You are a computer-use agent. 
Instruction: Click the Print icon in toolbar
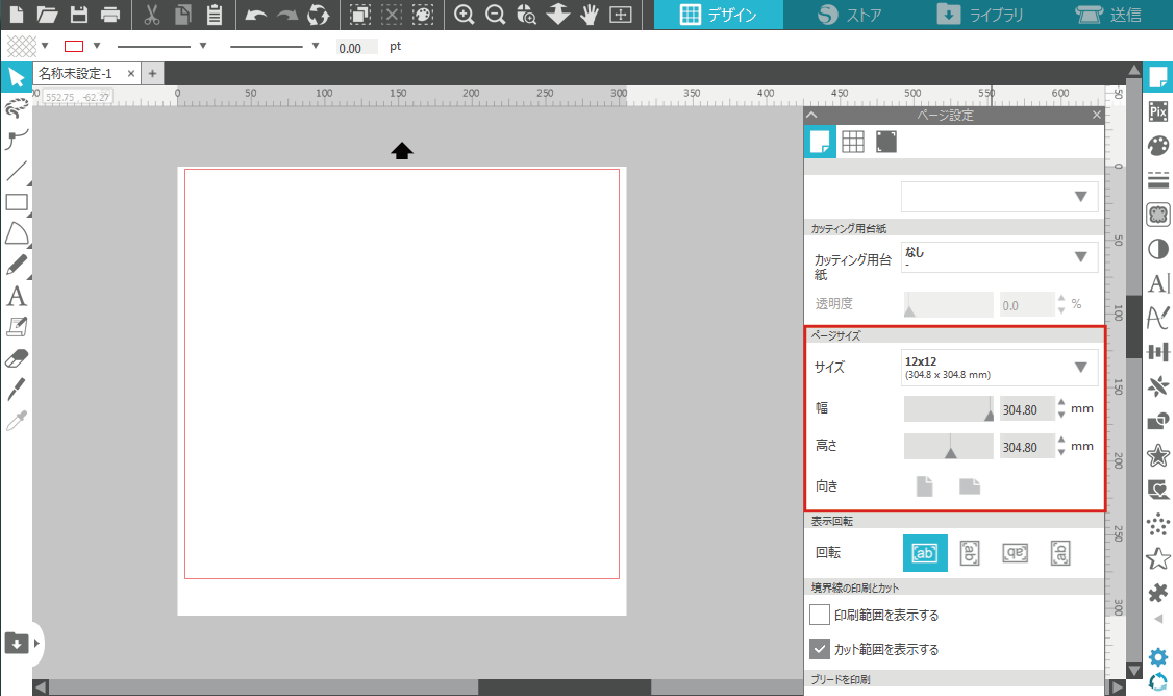tap(110, 15)
